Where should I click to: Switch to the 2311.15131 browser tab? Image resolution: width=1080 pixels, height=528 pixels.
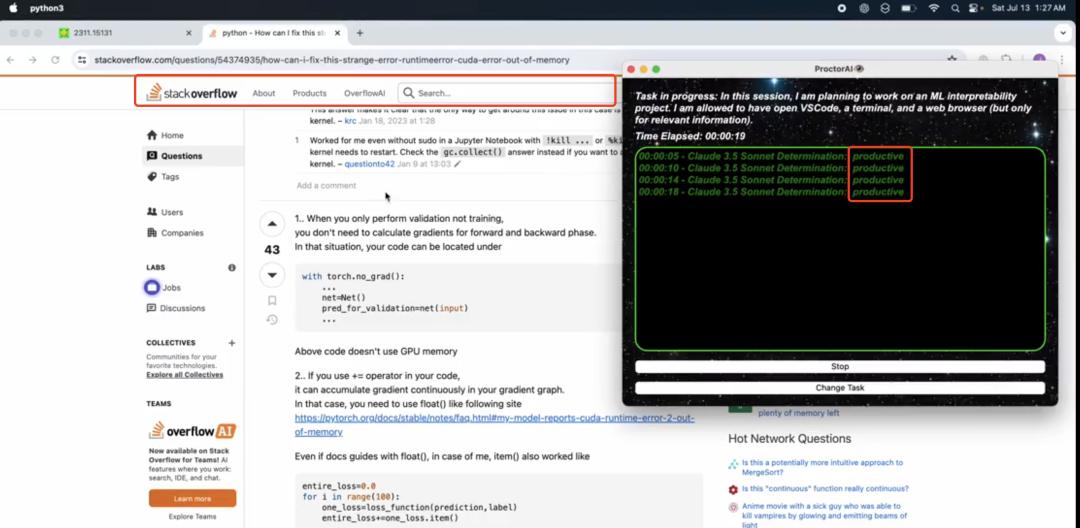(124, 33)
